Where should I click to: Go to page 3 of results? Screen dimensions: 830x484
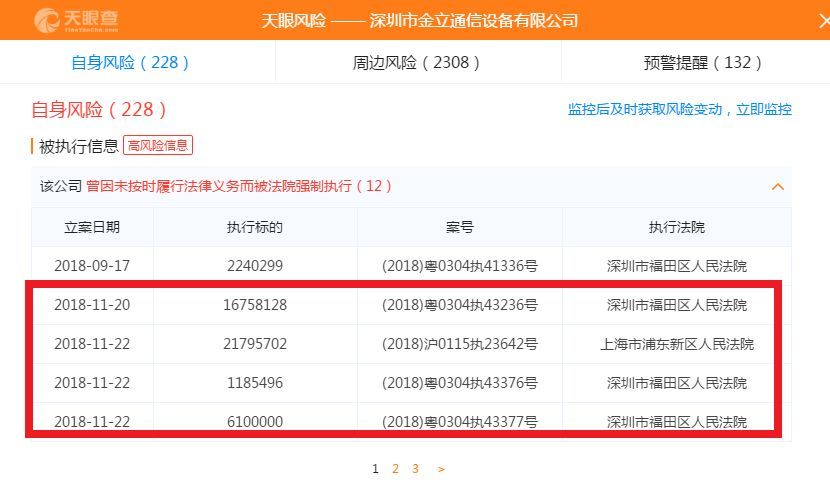416,469
